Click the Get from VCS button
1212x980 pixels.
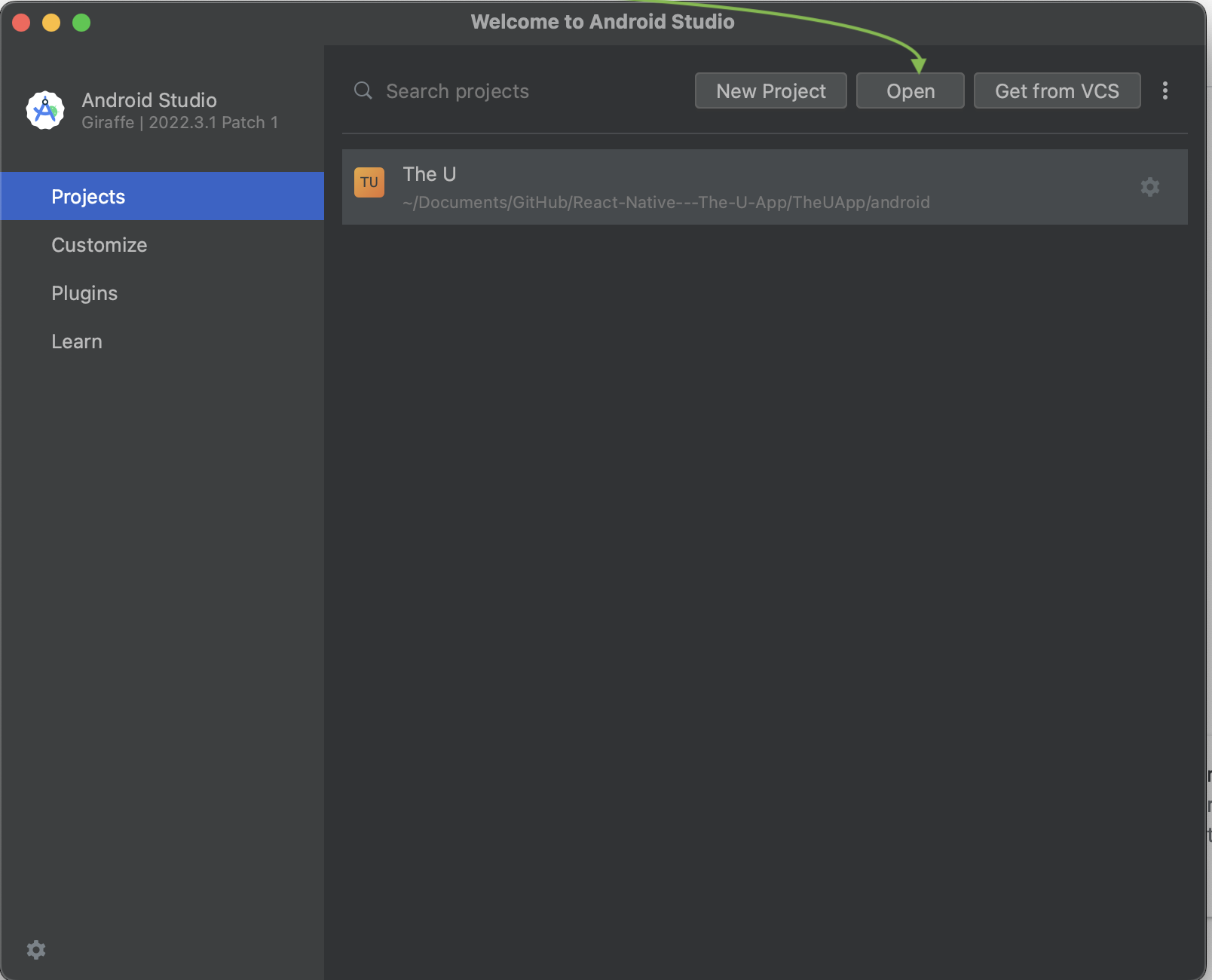(x=1057, y=91)
